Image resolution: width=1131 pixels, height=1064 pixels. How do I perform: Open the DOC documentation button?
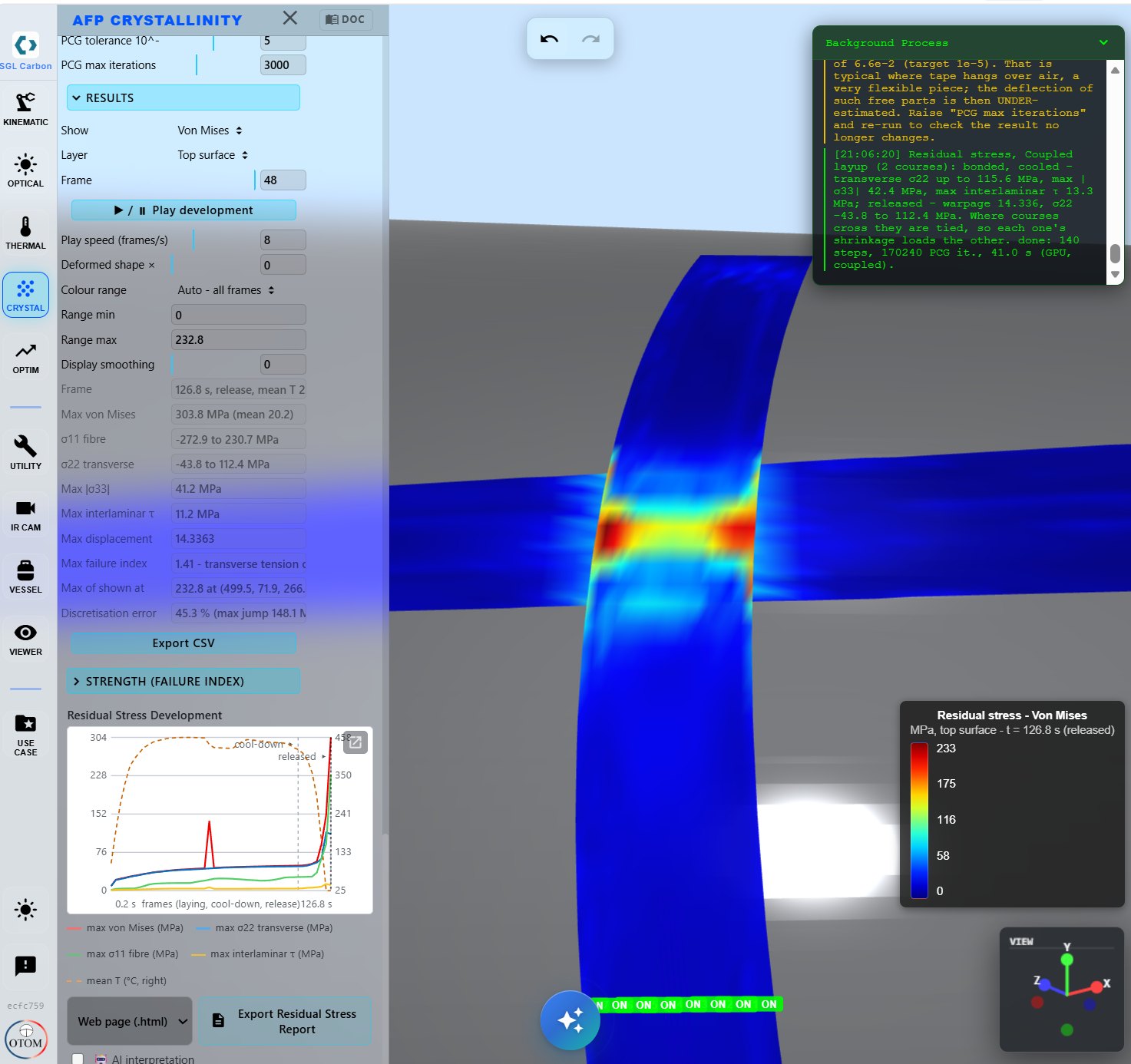[x=346, y=19]
